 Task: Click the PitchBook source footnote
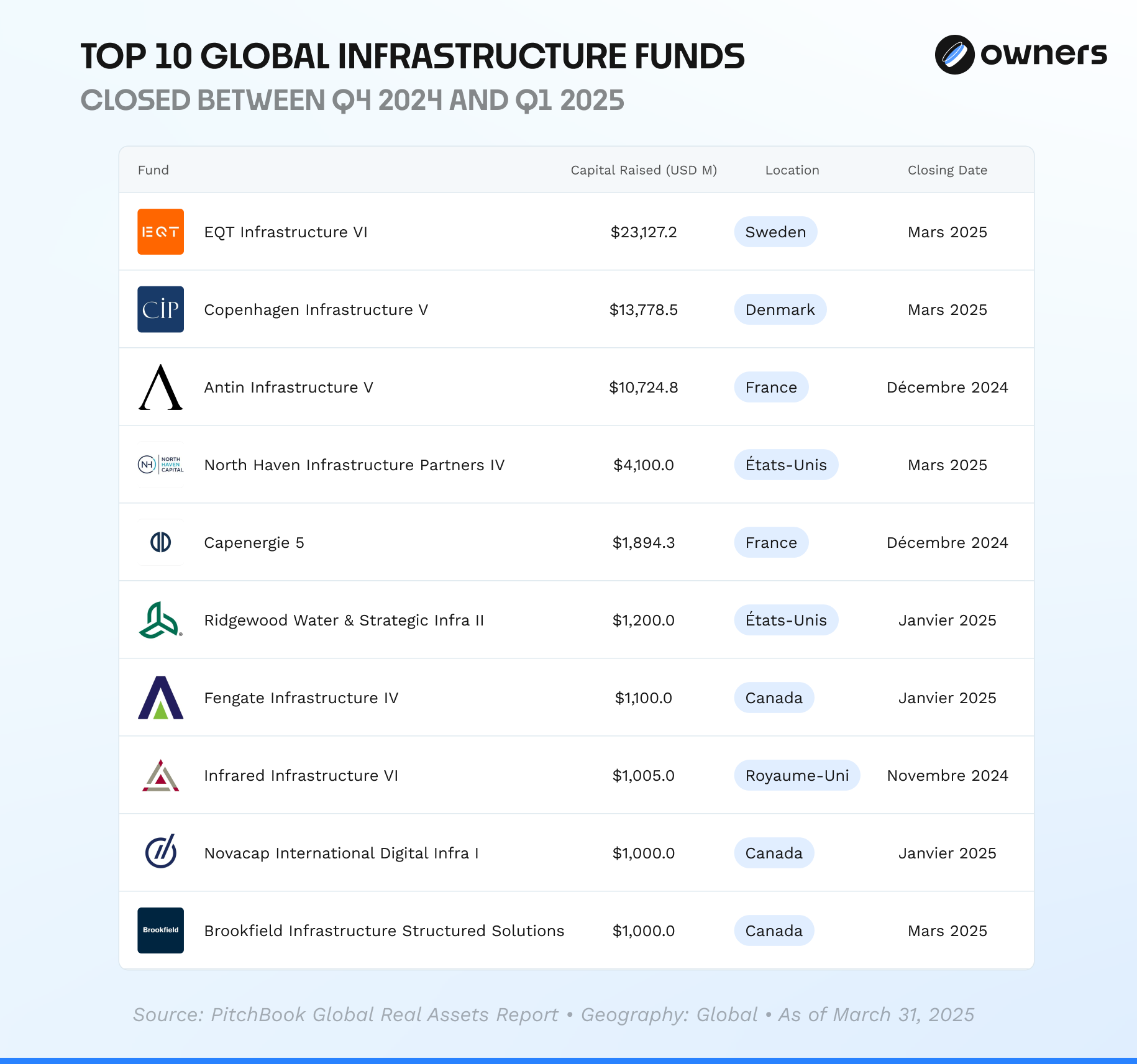click(x=554, y=1014)
